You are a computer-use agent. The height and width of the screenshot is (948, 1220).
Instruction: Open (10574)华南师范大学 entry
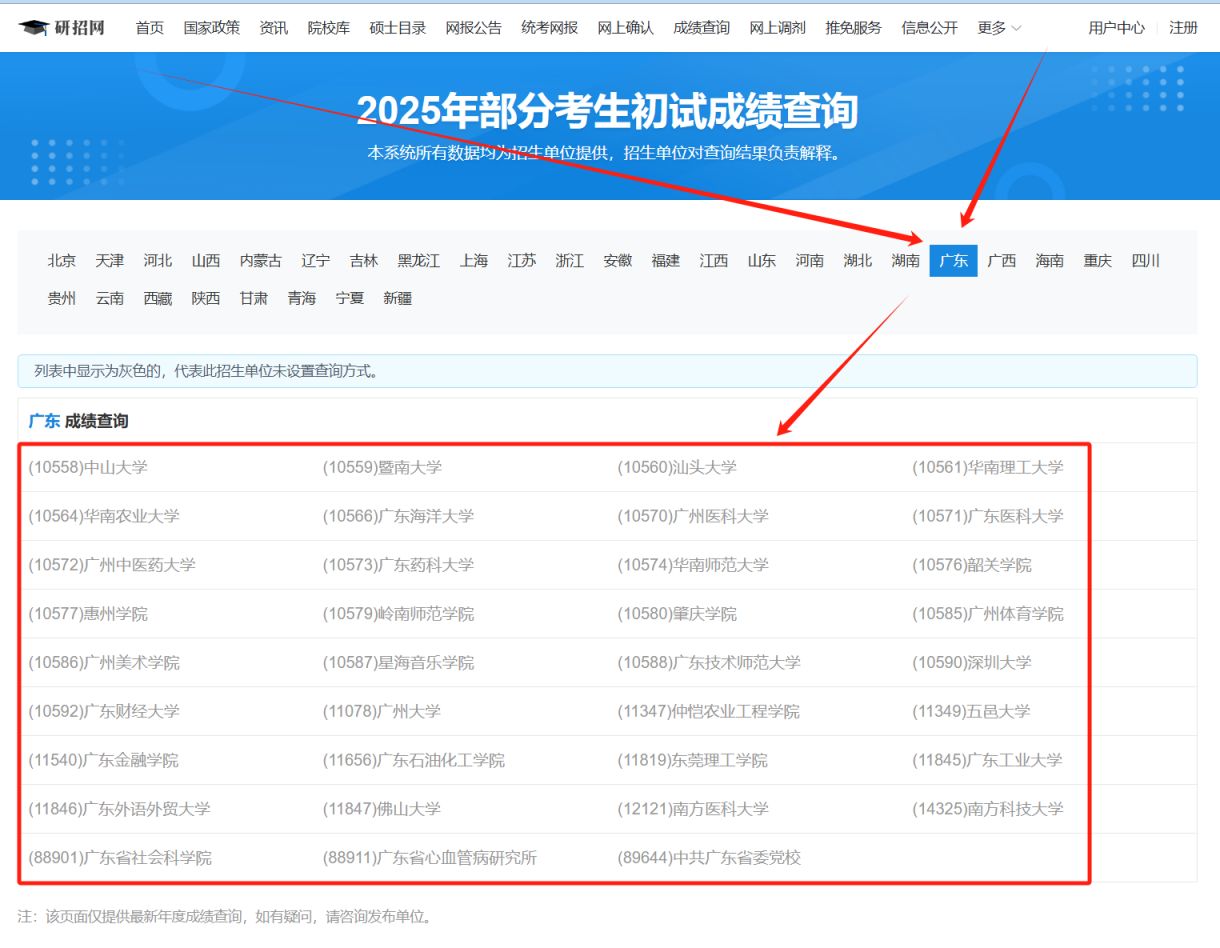point(693,565)
